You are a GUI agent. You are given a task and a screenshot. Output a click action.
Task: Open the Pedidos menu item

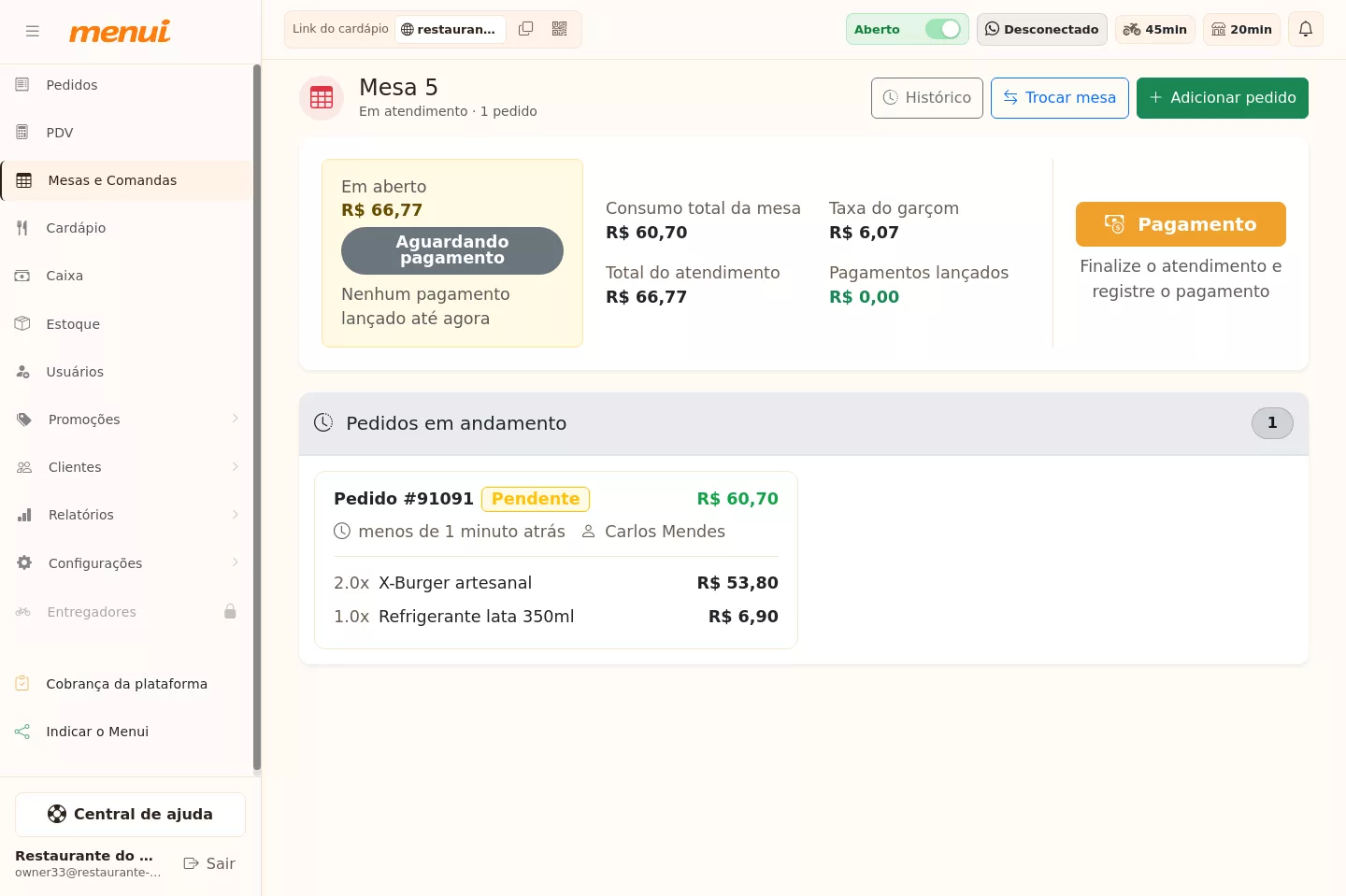pyautogui.click(x=127, y=85)
